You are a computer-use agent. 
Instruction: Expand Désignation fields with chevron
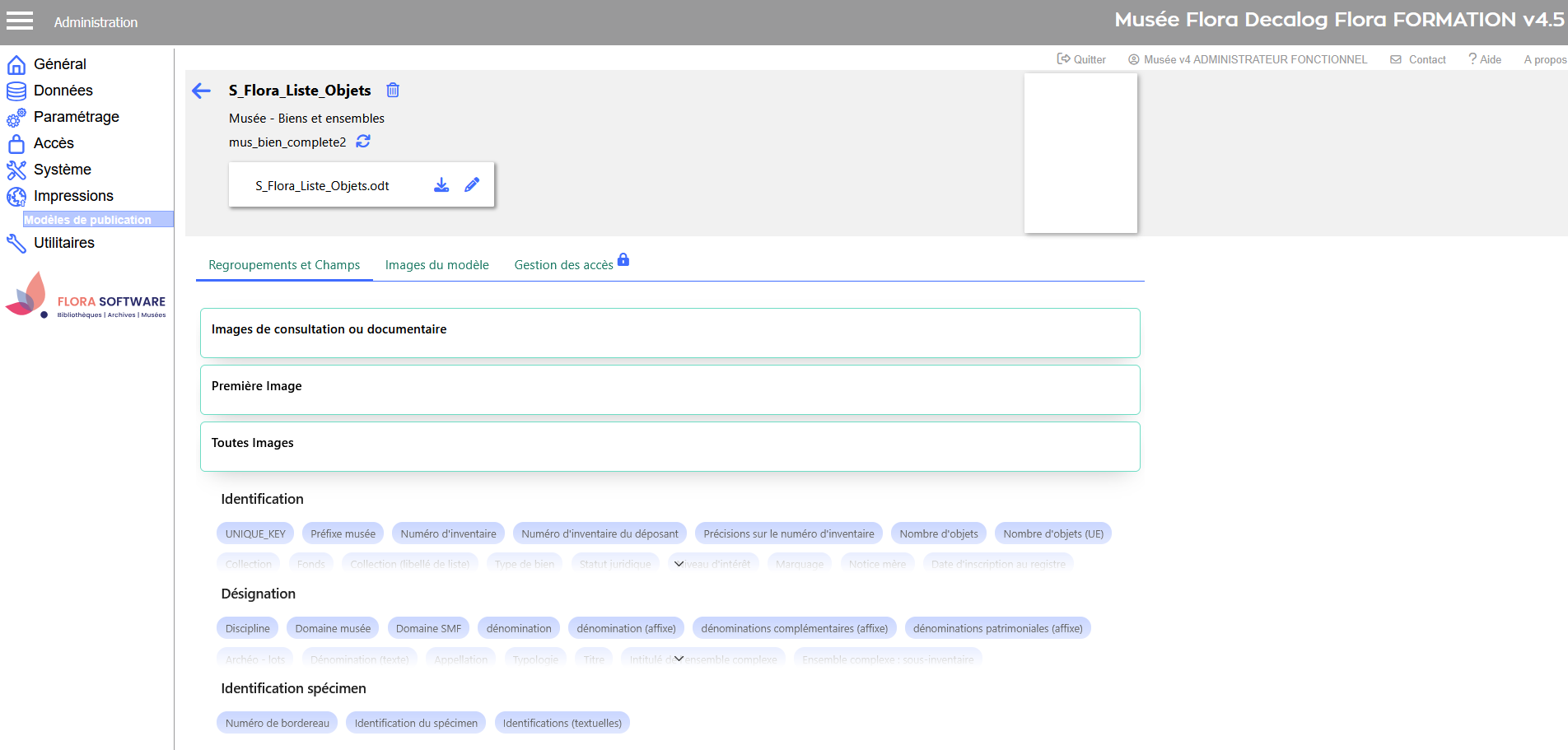click(x=679, y=659)
